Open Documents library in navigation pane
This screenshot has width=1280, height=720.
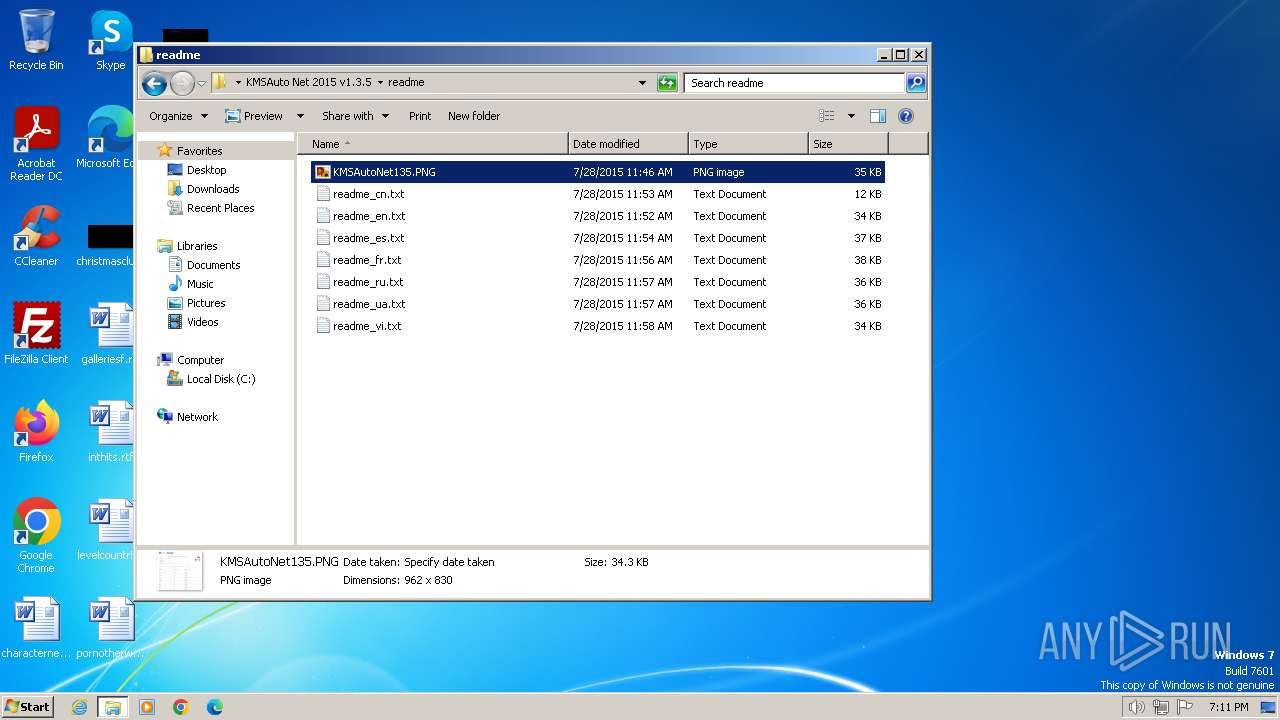tap(213, 265)
